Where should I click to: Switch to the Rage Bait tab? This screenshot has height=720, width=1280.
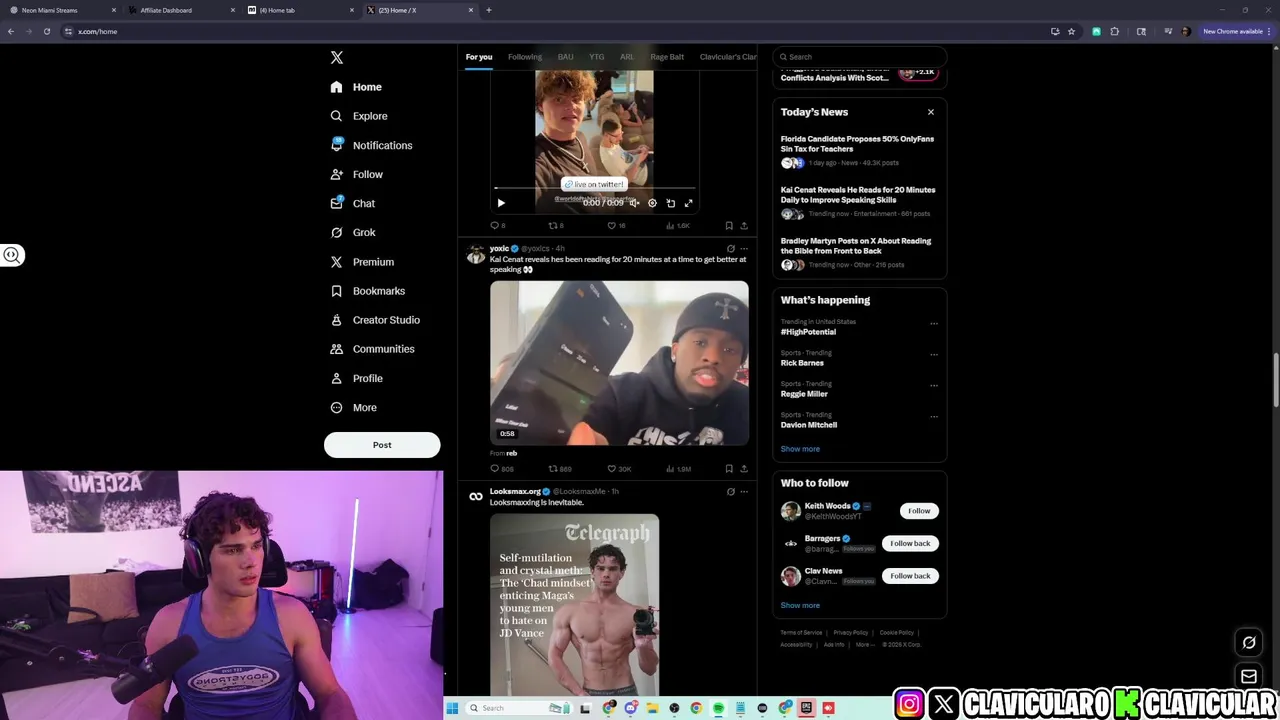(667, 57)
